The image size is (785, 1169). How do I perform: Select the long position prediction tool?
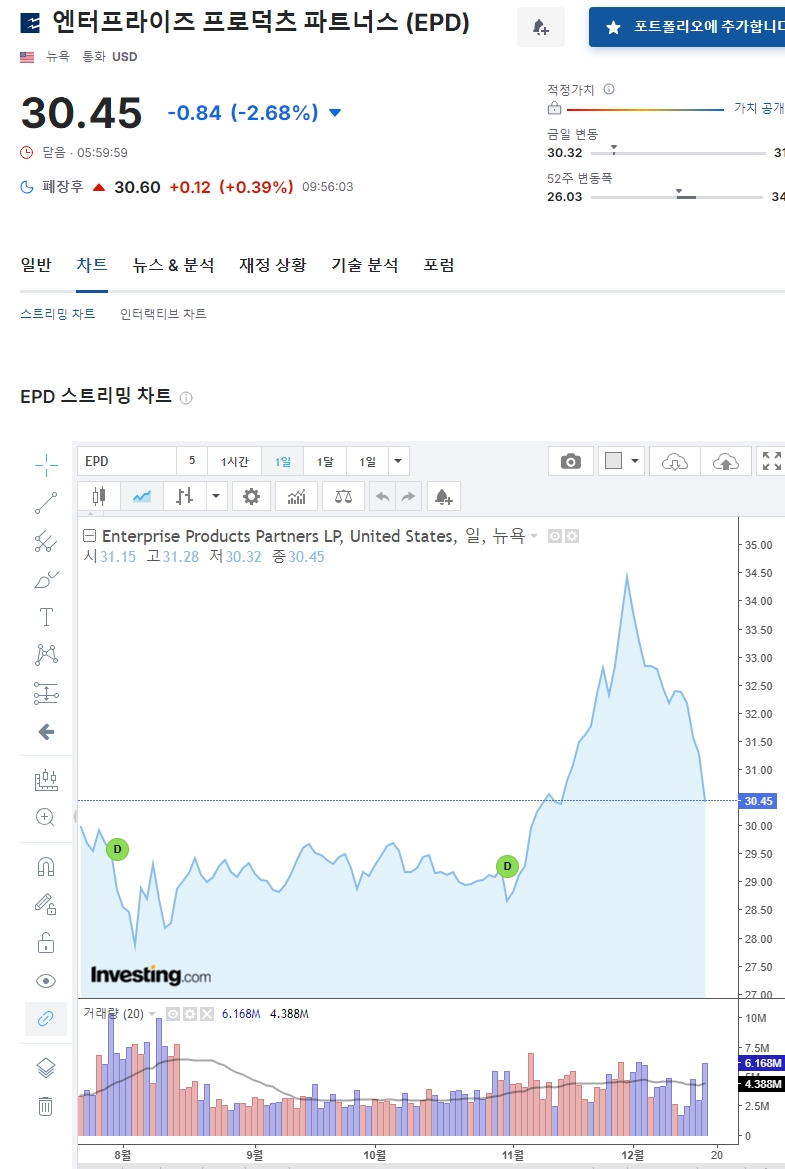click(x=46, y=693)
